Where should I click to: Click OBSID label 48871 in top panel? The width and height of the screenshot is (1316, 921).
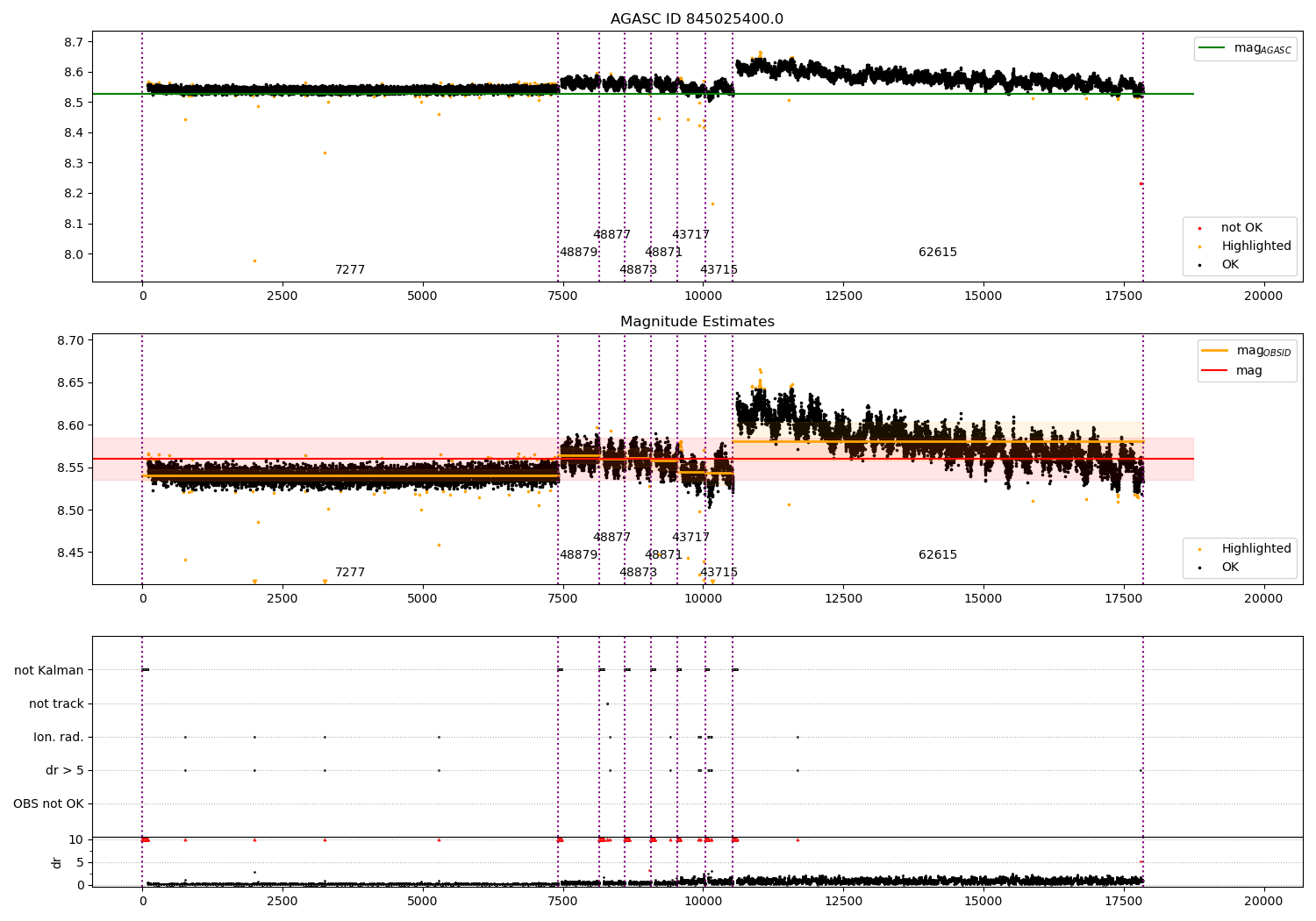click(x=663, y=253)
